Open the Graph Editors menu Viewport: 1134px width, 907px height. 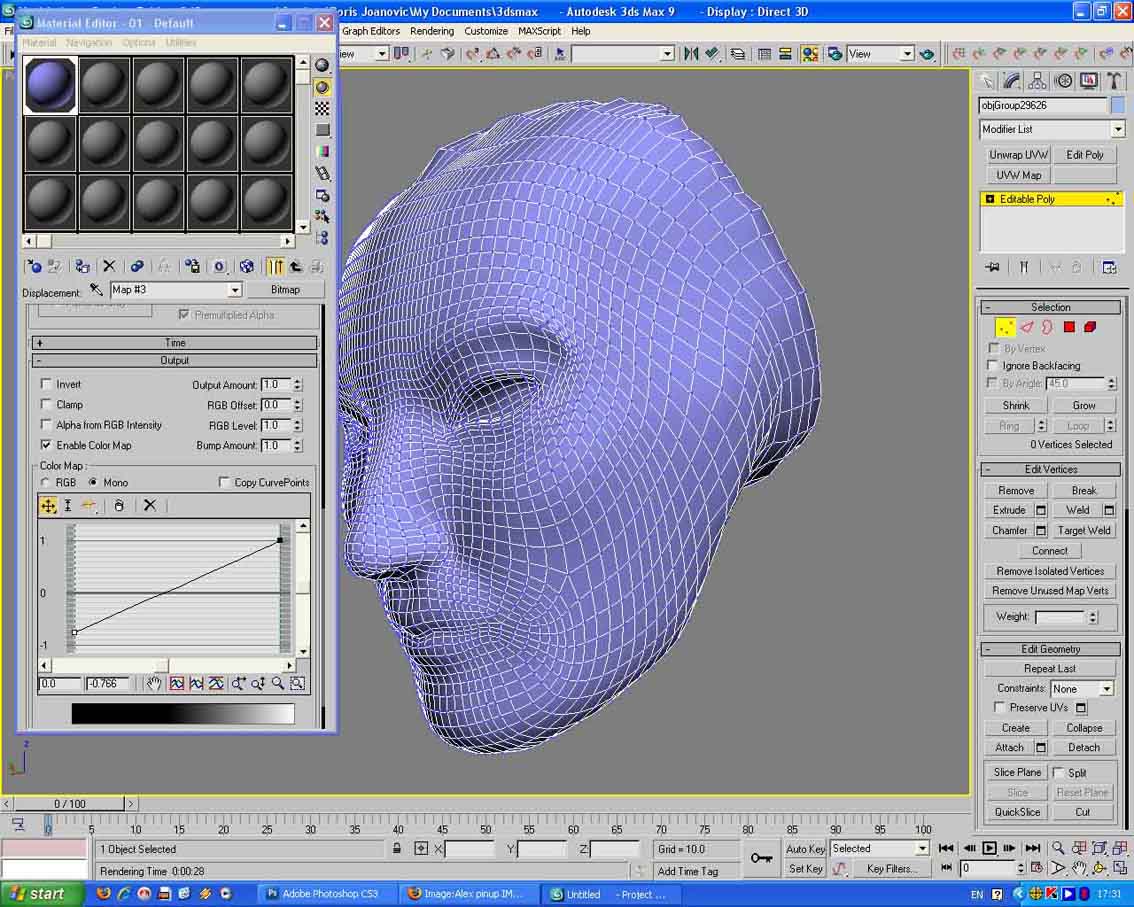pyautogui.click(x=370, y=31)
